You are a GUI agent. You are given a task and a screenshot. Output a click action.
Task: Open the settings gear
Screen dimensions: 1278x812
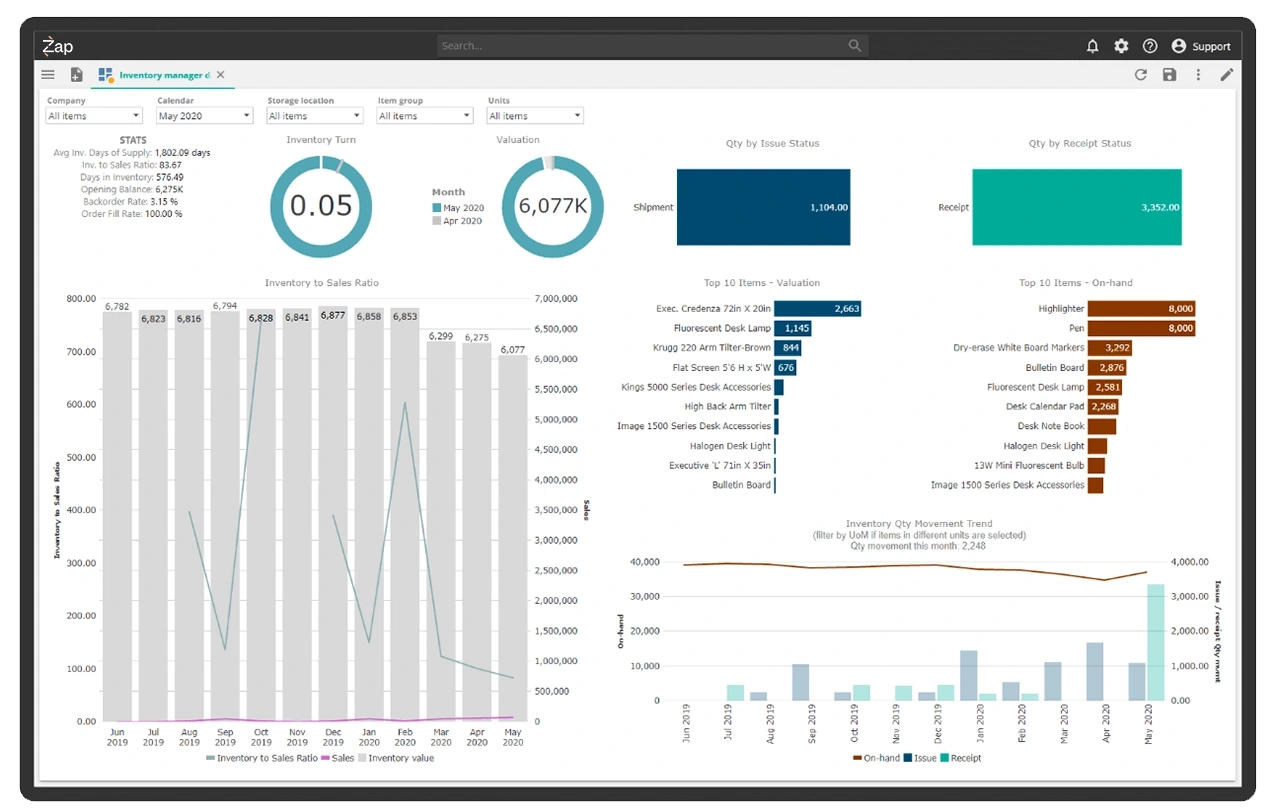coord(1121,46)
